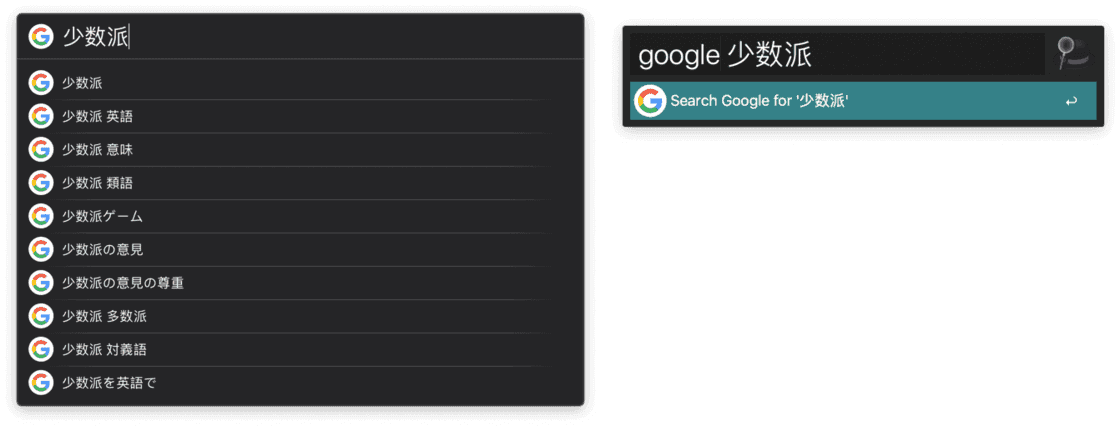Click the Google icon beside '少数派ゲーム'
The width and height of the screenshot is (1120, 426).
pos(41,216)
